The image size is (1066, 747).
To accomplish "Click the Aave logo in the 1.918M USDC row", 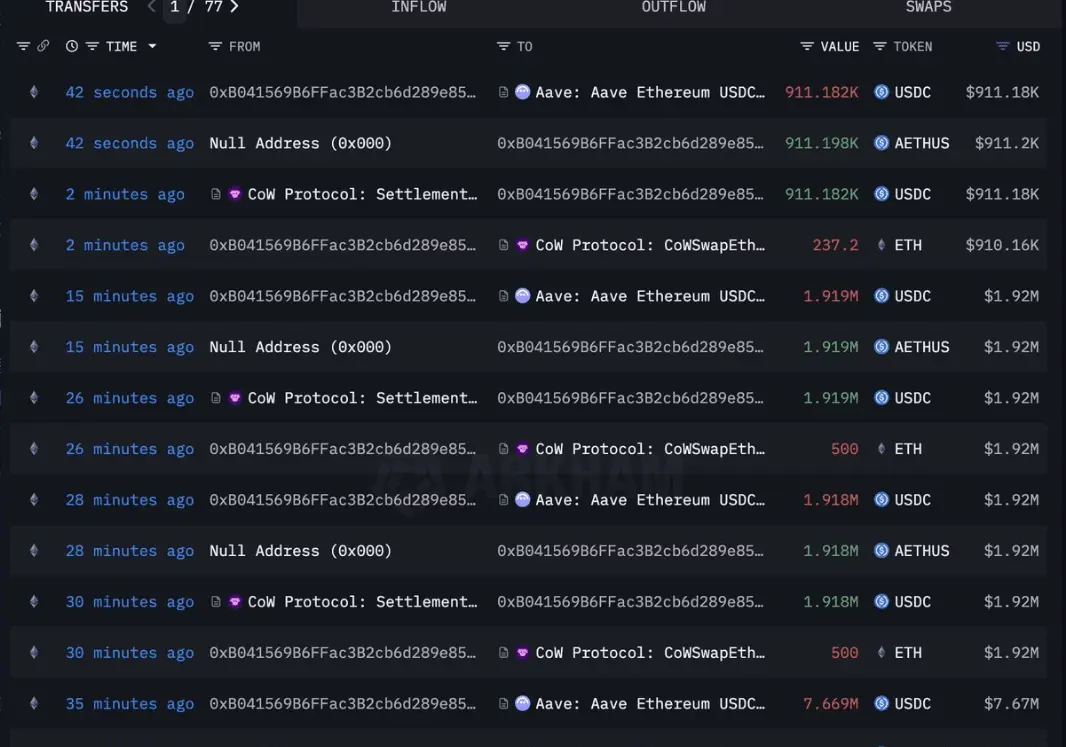I will [x=522, y=500].
